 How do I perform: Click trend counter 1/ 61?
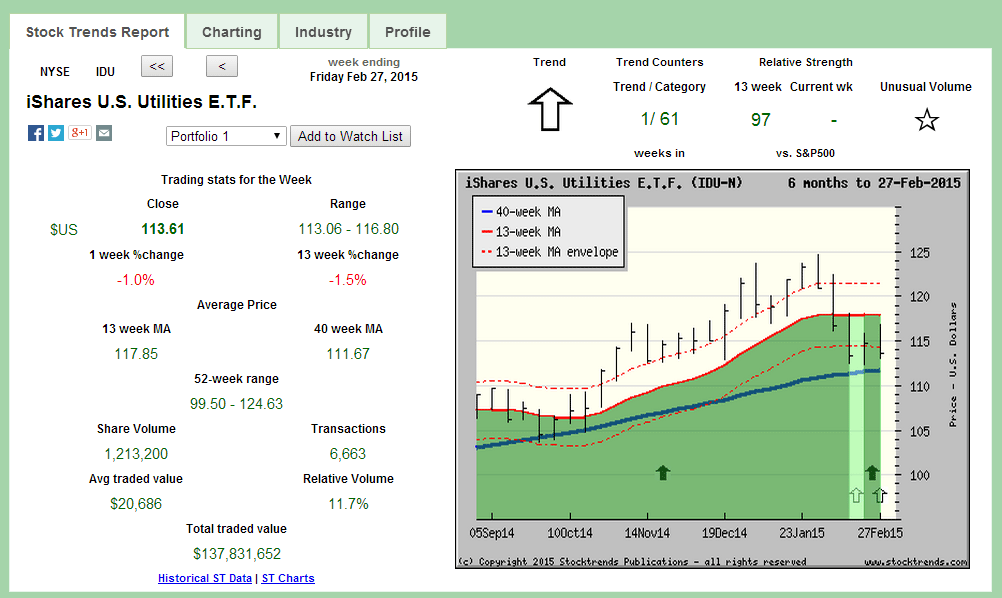(x=659, y=119)
